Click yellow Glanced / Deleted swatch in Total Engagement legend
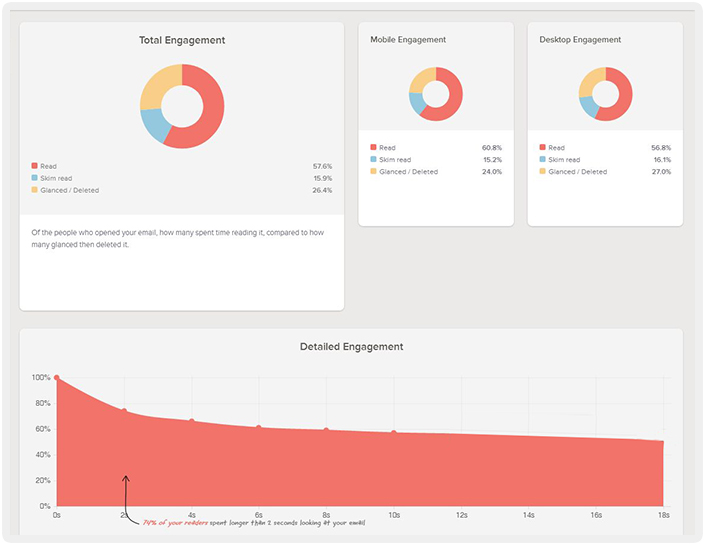Image resolution: width=704 pixels, height=546 pixels. coord(34,190)
